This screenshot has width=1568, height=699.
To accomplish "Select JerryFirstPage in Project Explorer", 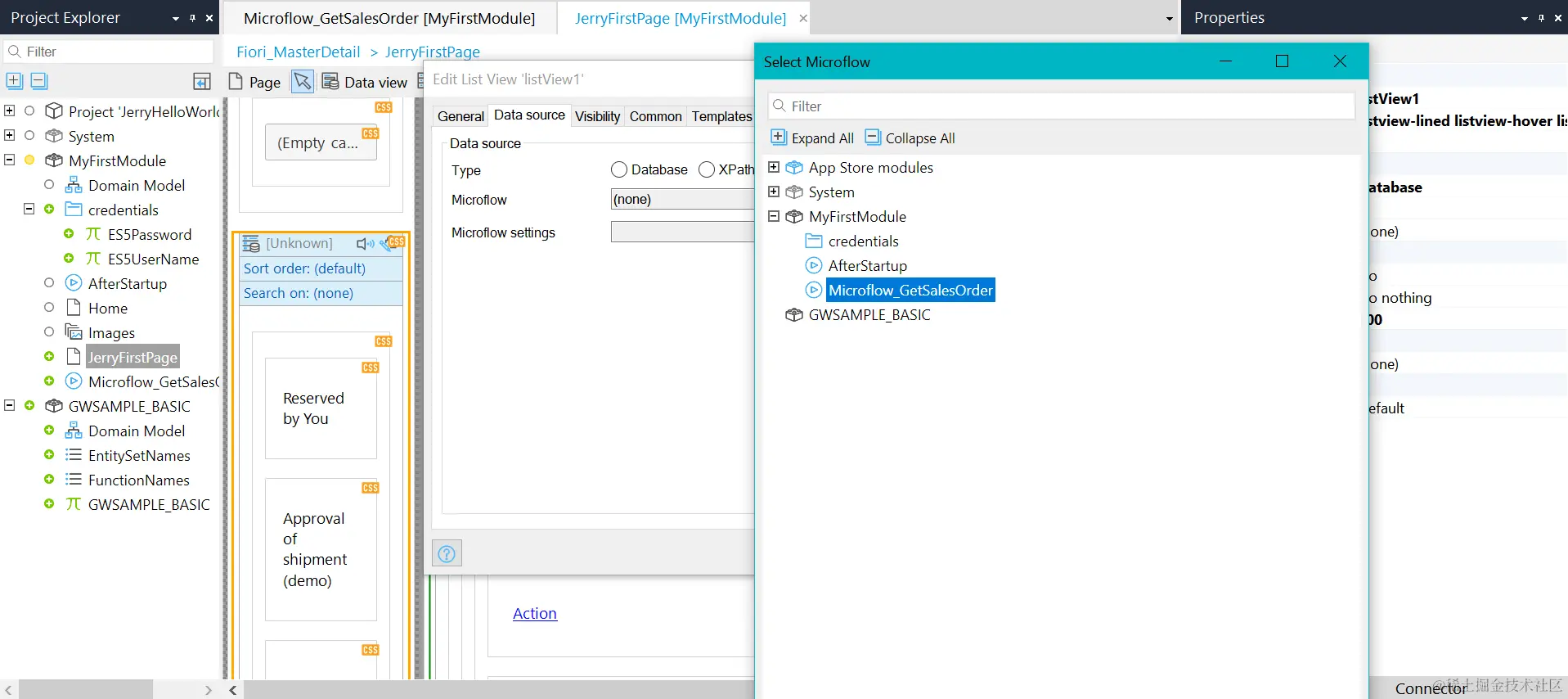I will [x=132, y=357].
